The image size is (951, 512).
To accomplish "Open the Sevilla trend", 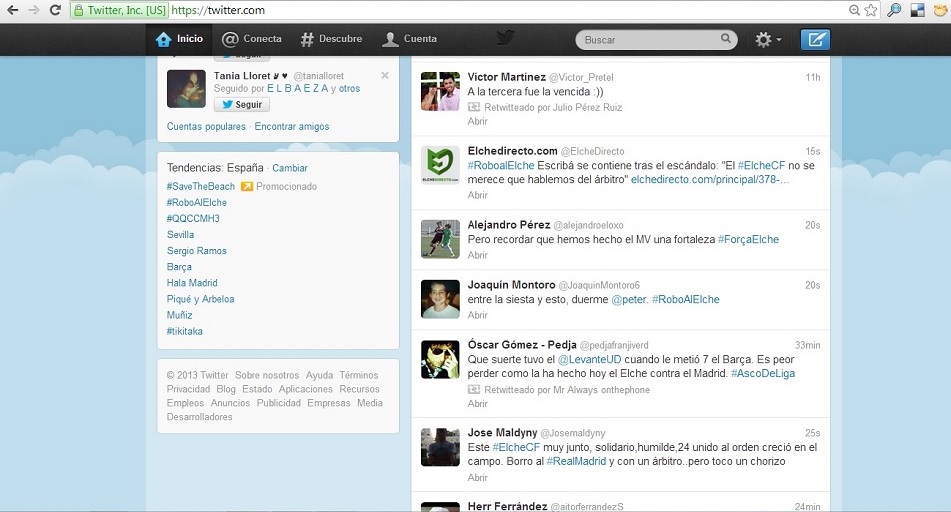I will point(180,235).
